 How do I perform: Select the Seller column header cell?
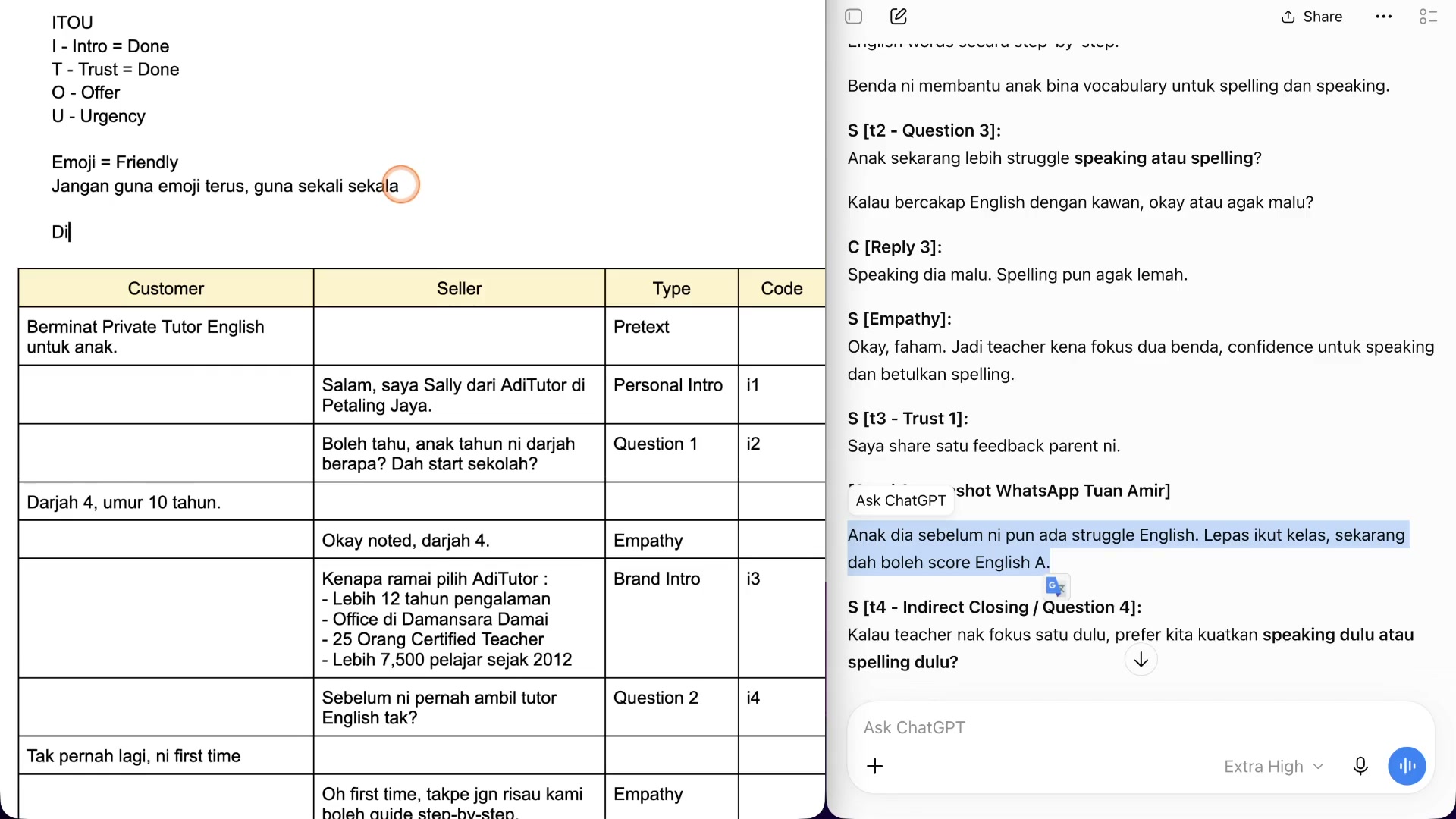460,288
